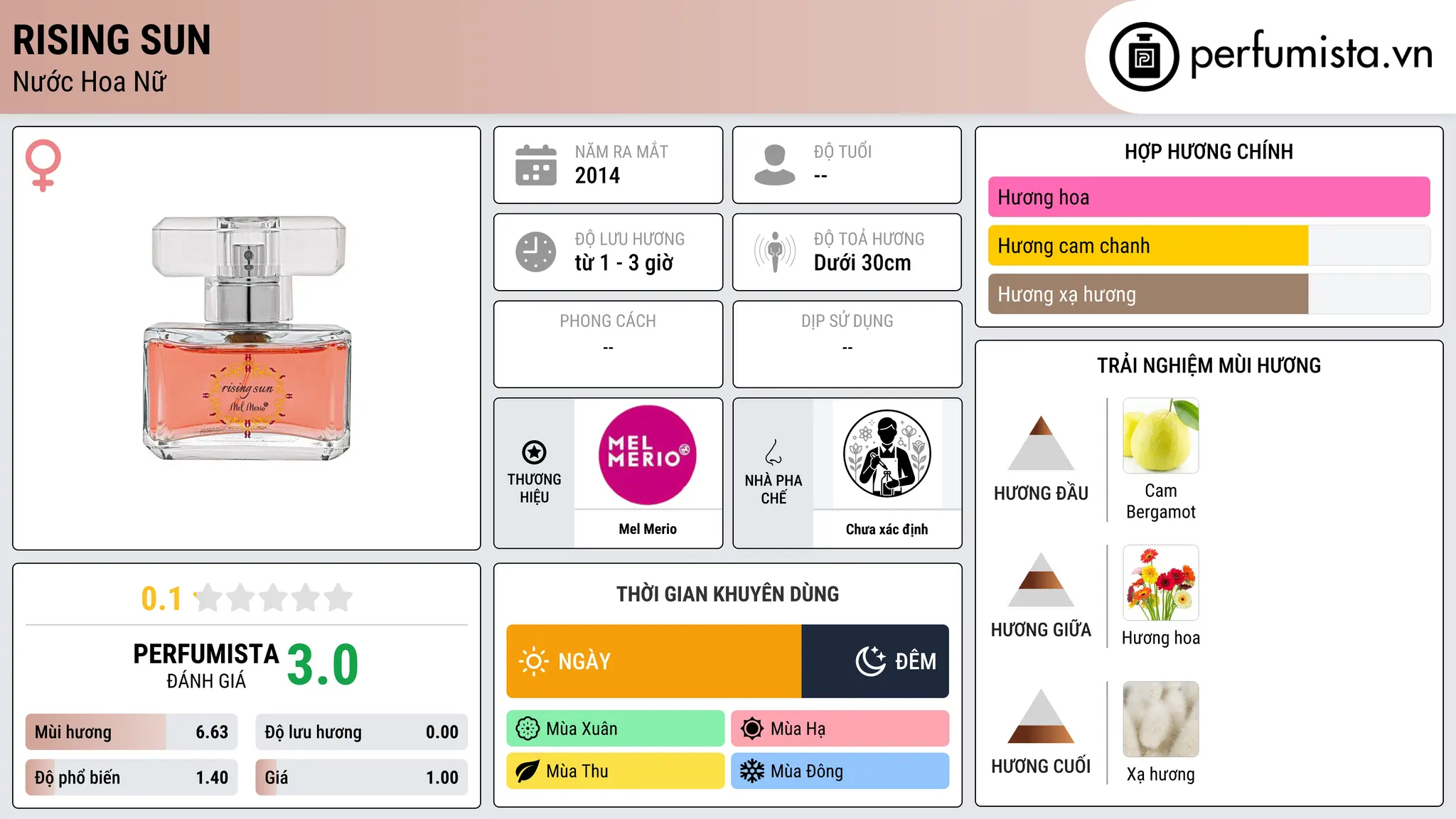Open the Hương hoa flower bouquet thumbnail
Screen dimensions: 1456x819
1161,583
